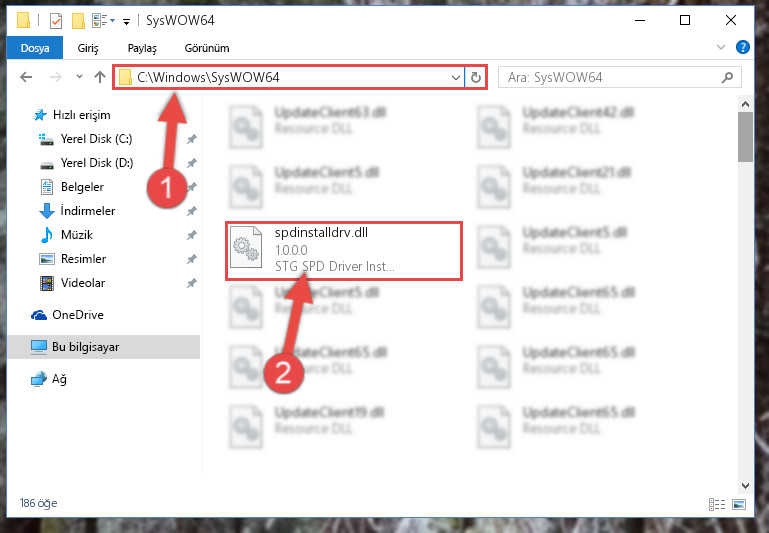
Task: Open recent locations dropdown arrow
Action: 79,76
